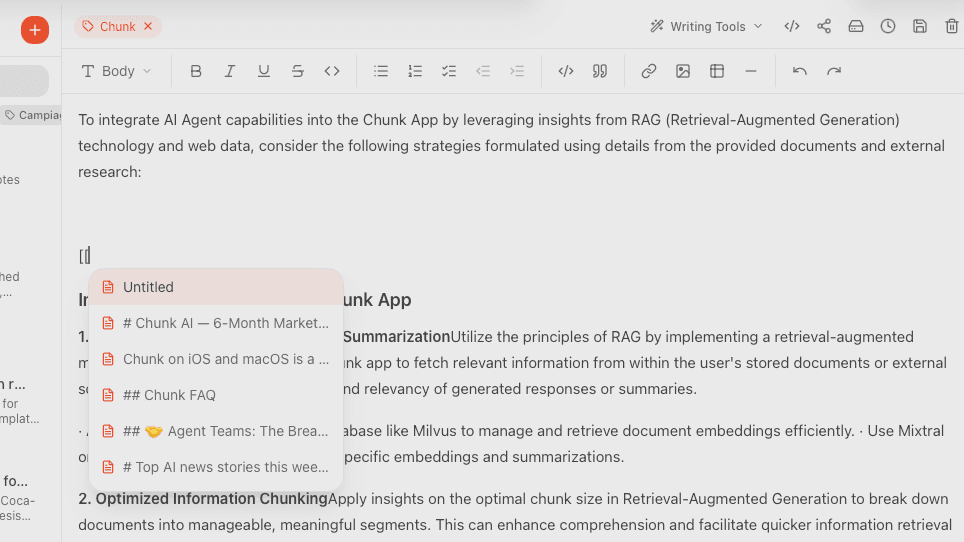Open the Body text style dropdown
The image size is (964, 542).
coord(117,71)
